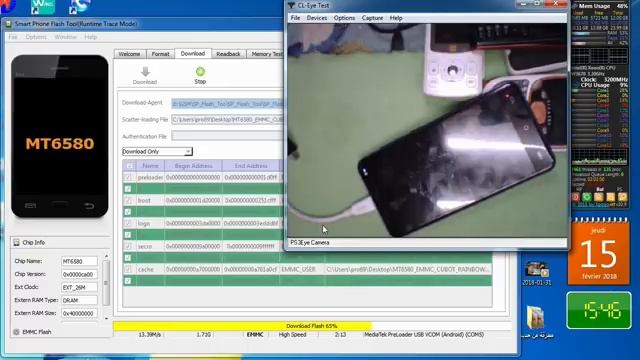Click the MediaTek PreLoader USB VCOM status text
Image resolution: width=640 pixels, height=360 pixels.
coord(424,334)
